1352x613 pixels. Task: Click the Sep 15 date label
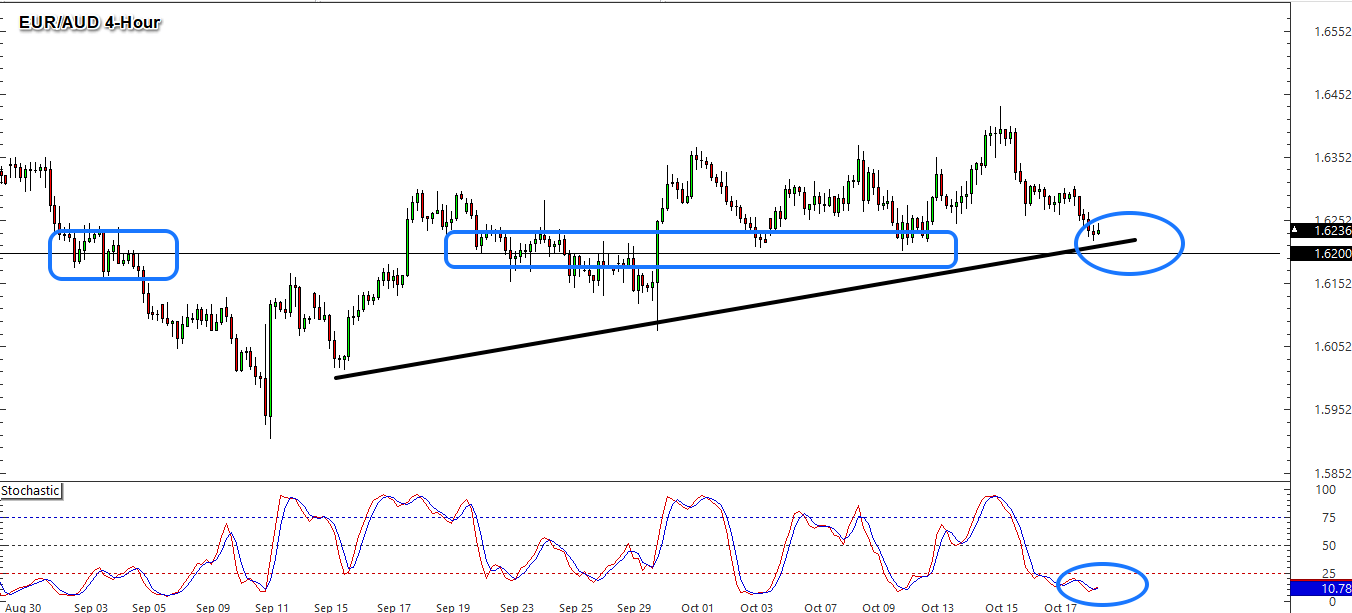pos(331,607)
